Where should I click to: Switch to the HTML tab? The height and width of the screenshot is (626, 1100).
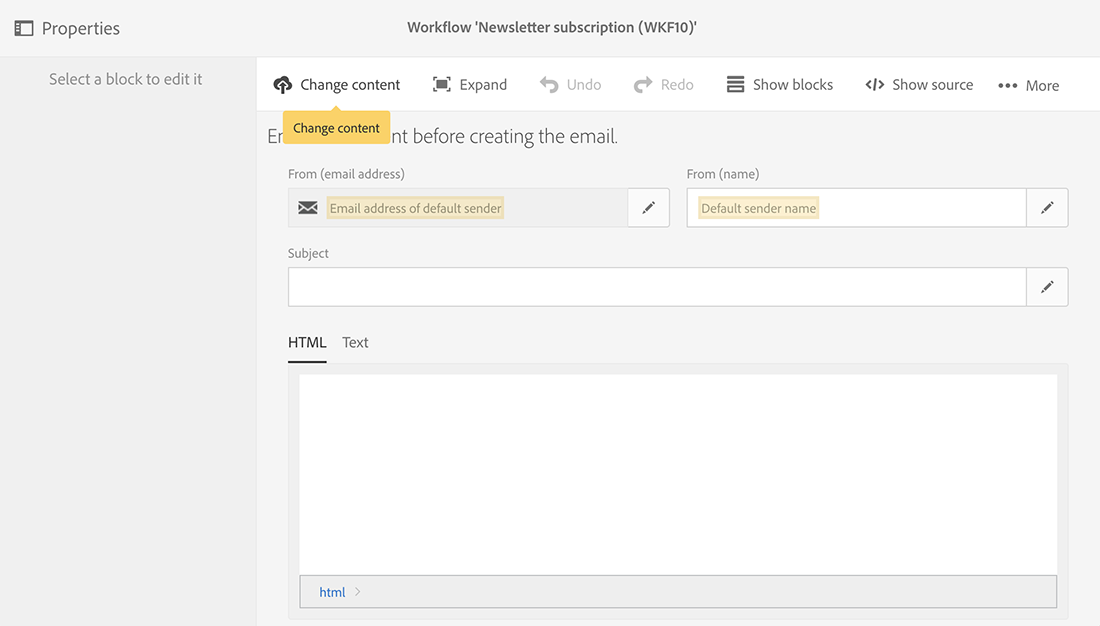tap(307, 342)
